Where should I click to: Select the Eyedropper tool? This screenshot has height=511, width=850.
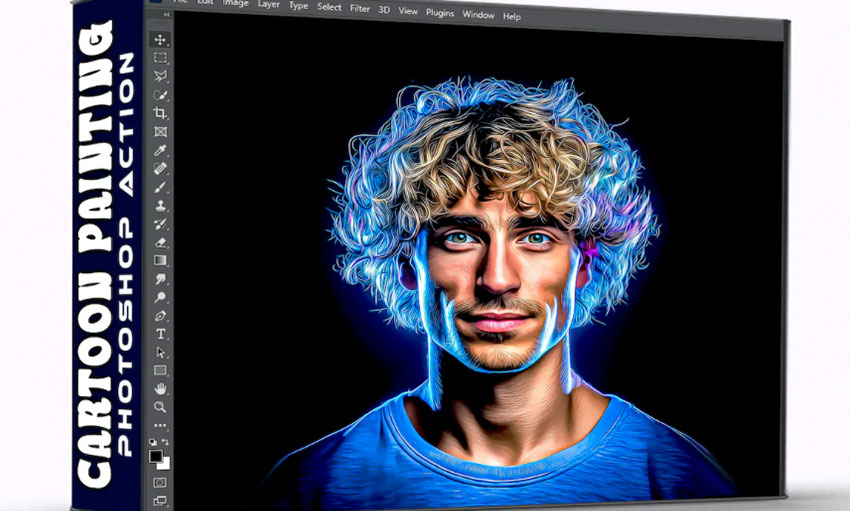[x=160, y=150]
